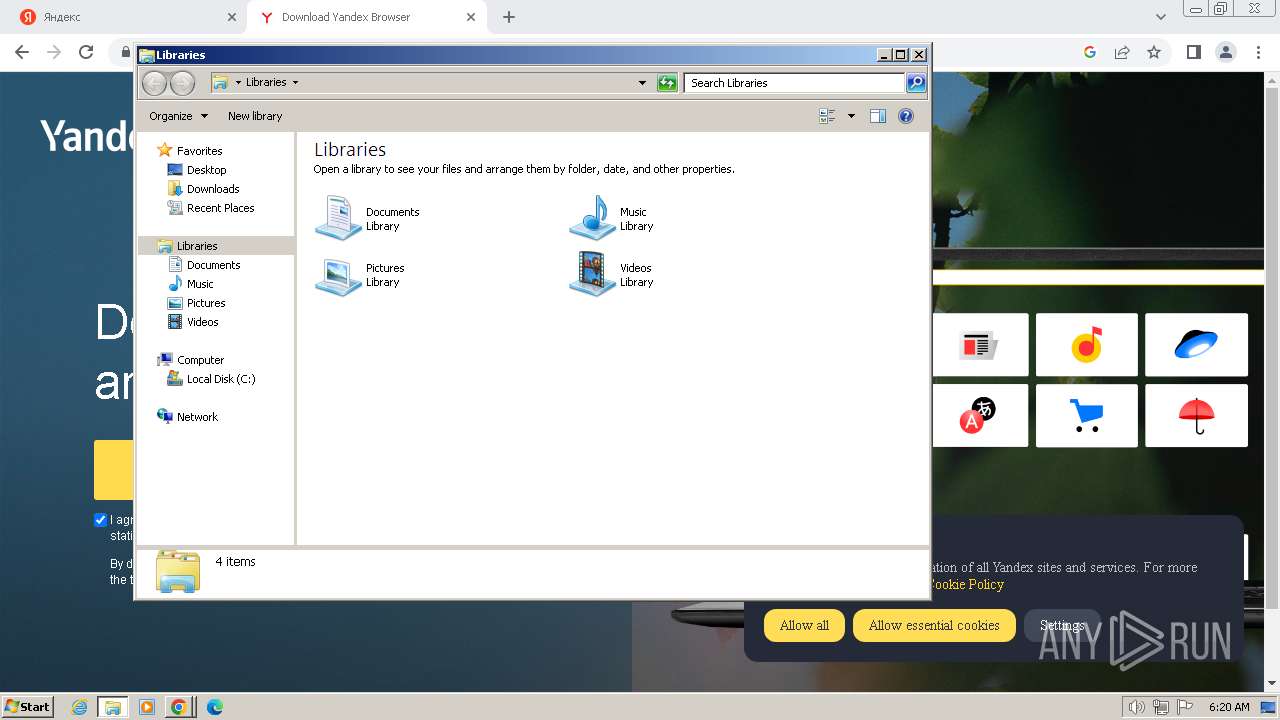
Task: Open Windows Media Player from the taskbar
Action: tap(147, 707)
